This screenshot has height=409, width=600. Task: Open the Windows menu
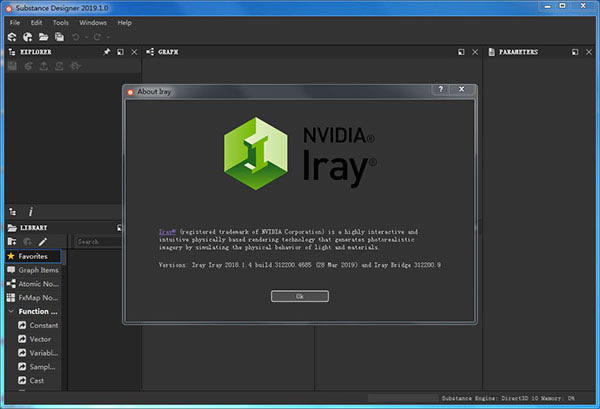93,23
